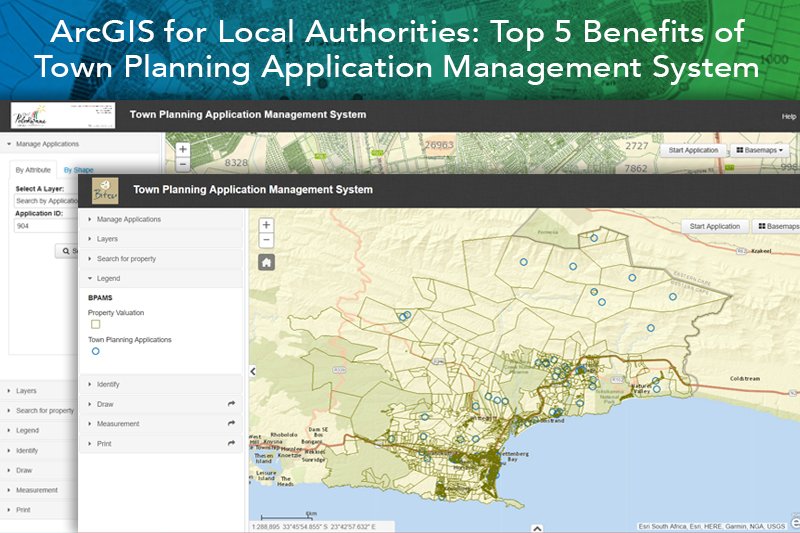Open Help in the back window header
The image size is (800, 533).
pos(789,116)
